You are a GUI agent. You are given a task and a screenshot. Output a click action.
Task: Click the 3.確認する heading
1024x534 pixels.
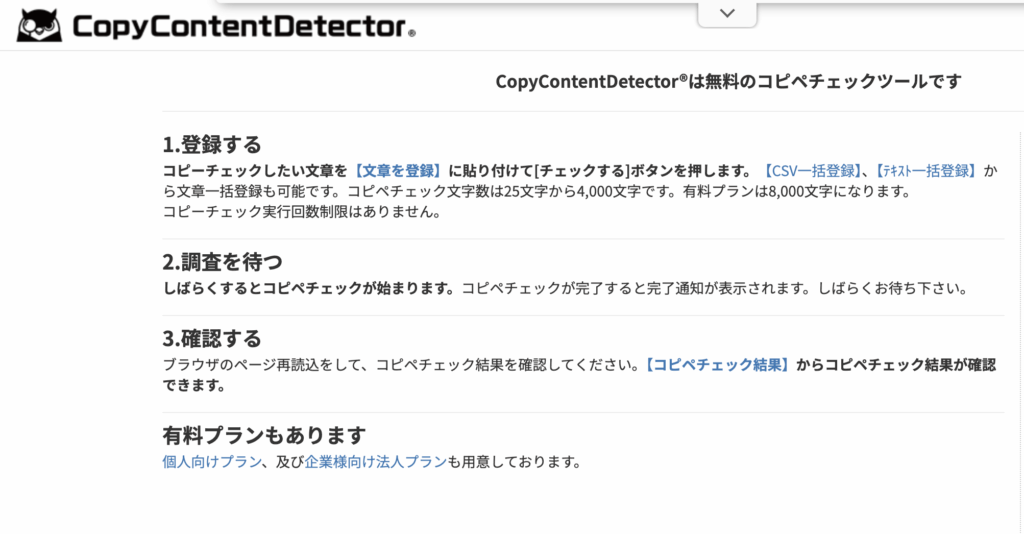pos(211,338)
